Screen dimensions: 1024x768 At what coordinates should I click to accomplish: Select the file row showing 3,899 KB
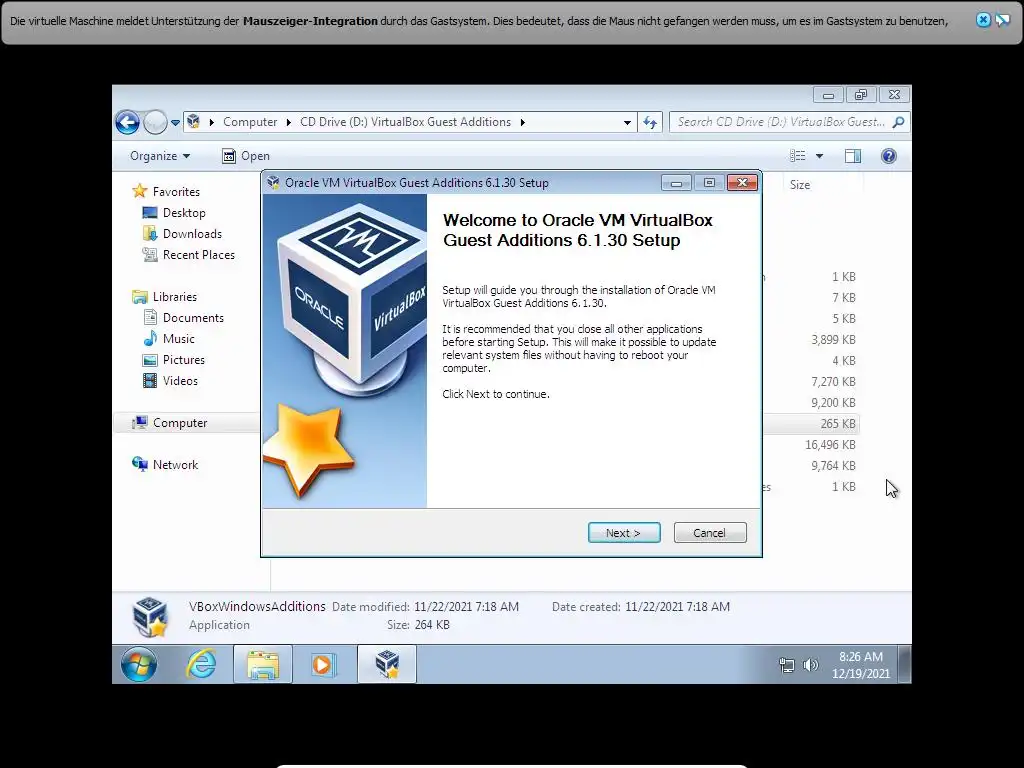(811, 340)
